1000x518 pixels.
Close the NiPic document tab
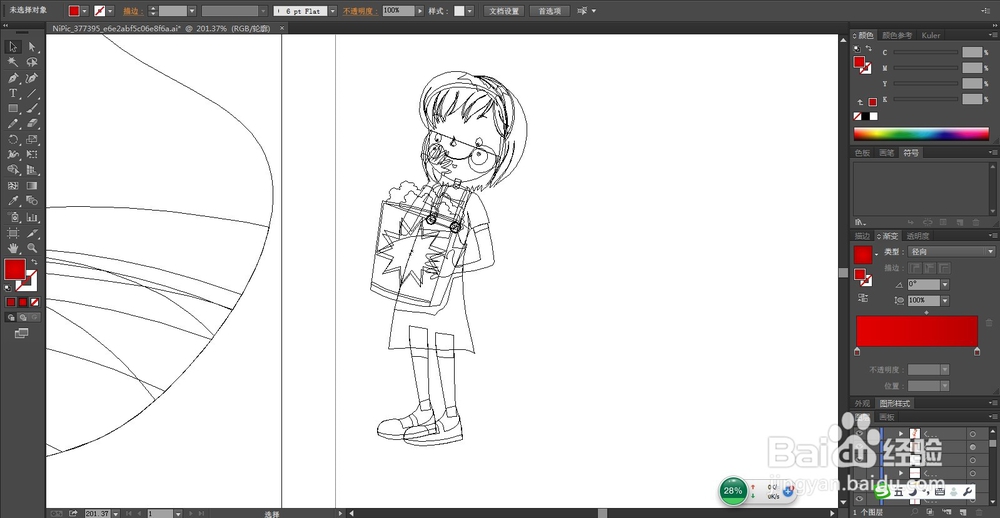pos(282,28)
